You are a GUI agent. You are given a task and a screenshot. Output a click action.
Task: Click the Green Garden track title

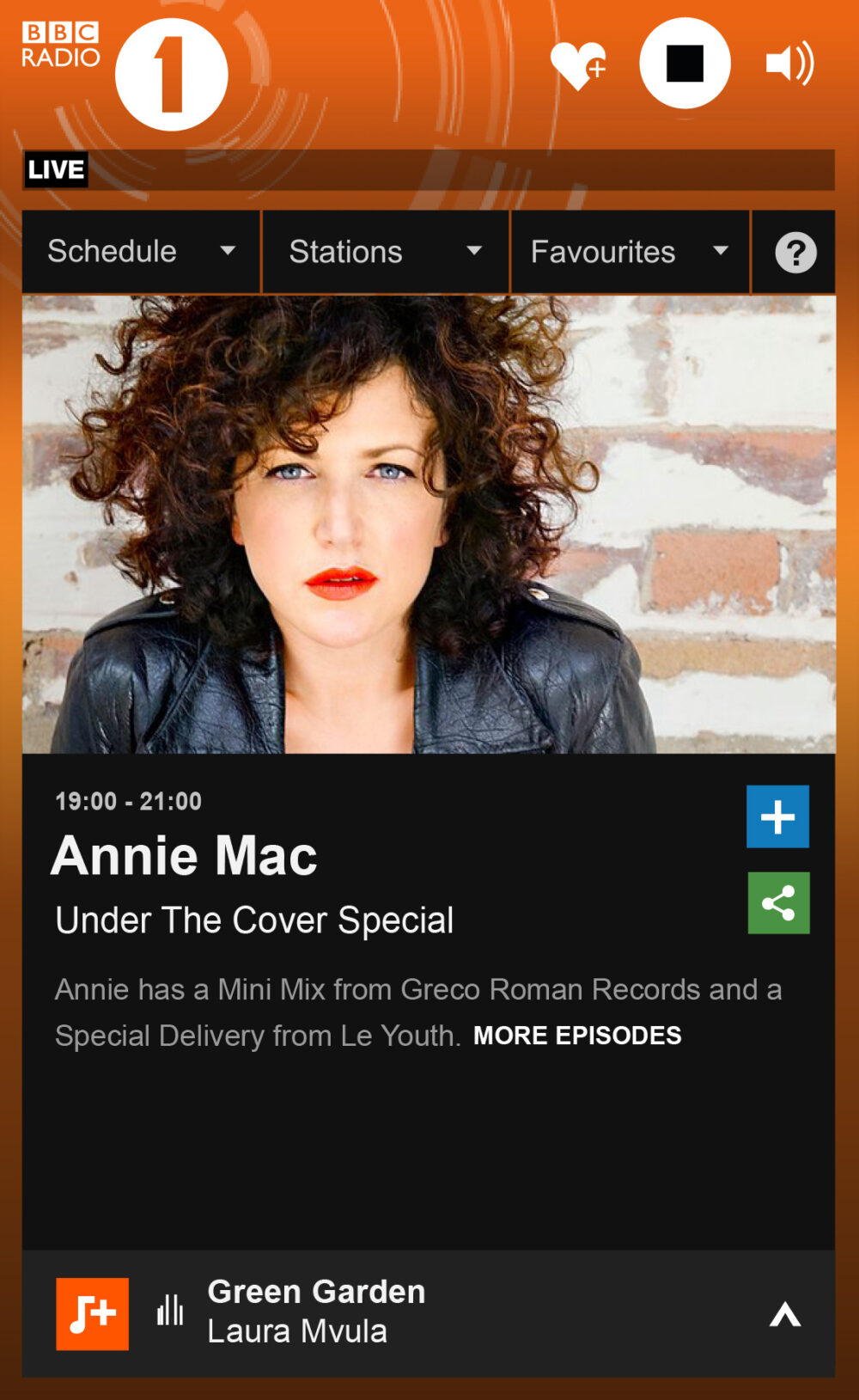(316, 1292)
